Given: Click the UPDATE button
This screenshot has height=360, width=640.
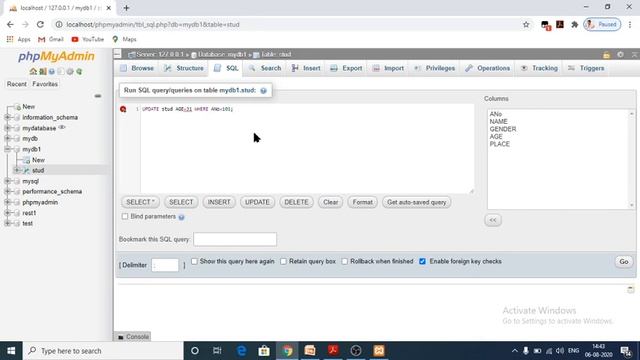Looking at the screenshot, I should pos(257,202).
